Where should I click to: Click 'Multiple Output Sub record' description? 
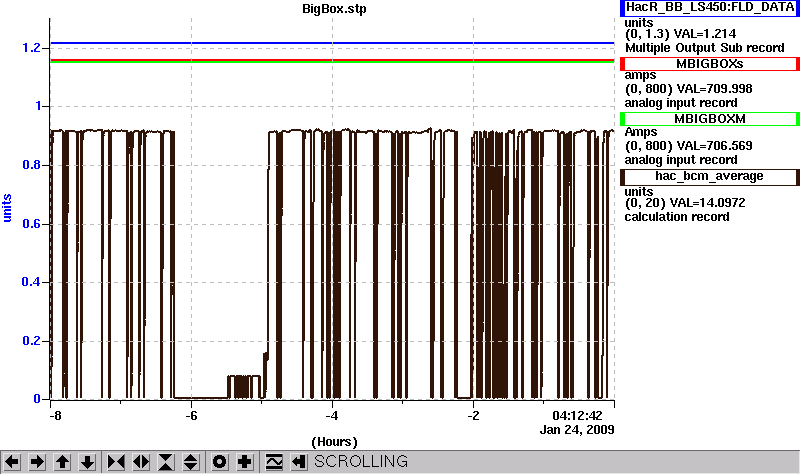pyautogui.click(x=705, y=48)
